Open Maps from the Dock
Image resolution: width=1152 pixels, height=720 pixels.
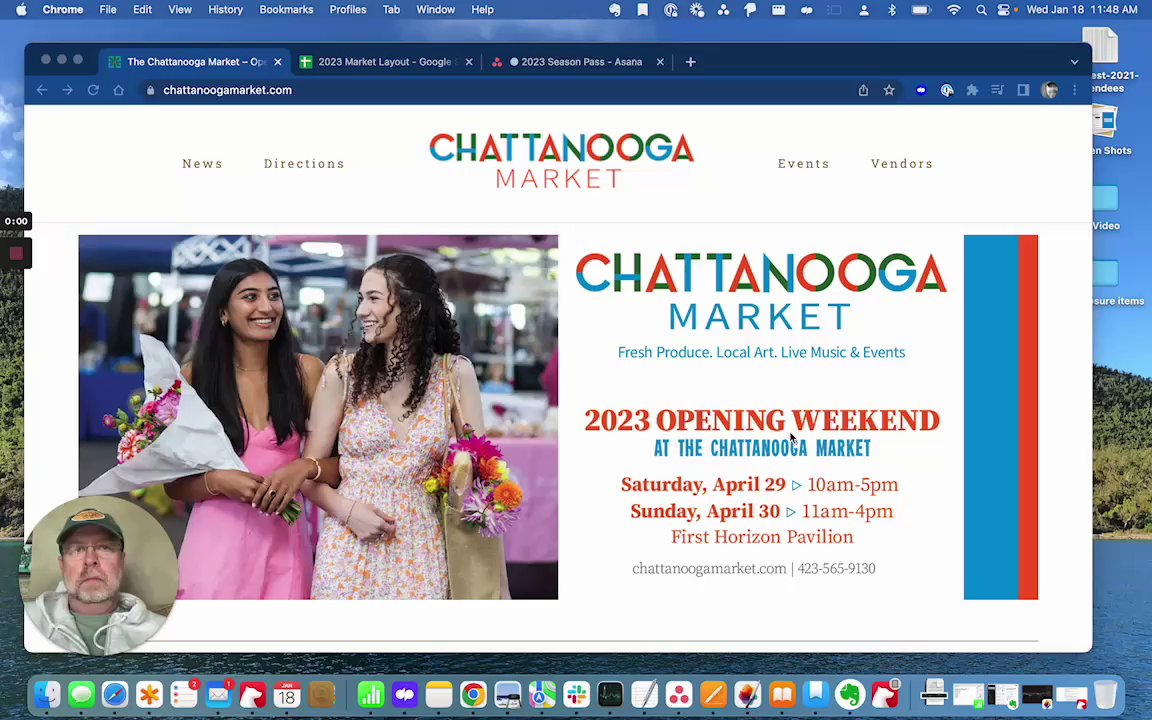point(542,694)
